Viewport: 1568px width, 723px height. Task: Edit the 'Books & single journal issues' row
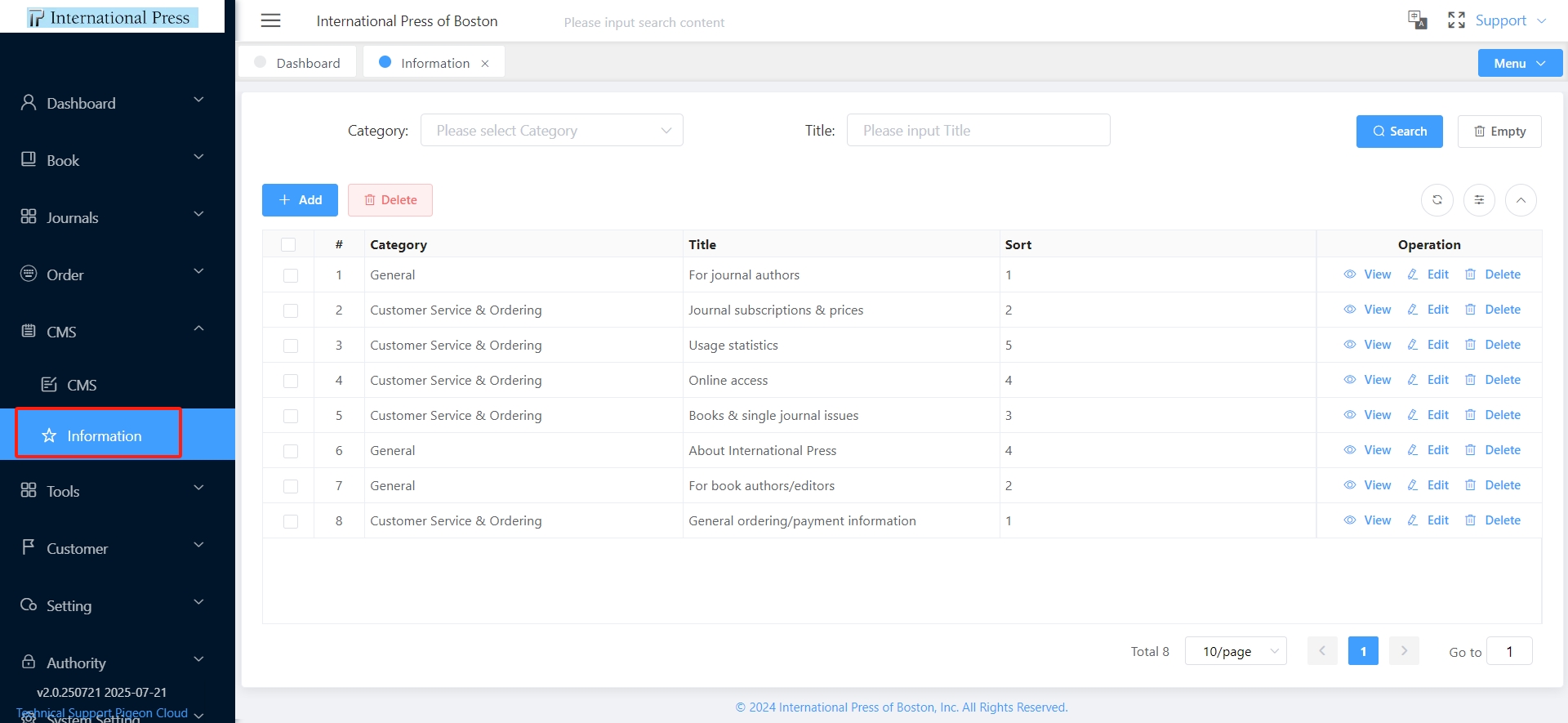click(1428, 415)
